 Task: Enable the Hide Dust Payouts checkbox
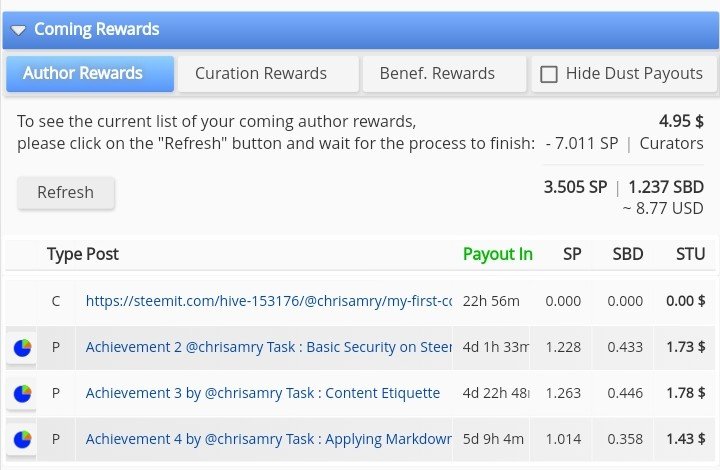tap(549, 74)
